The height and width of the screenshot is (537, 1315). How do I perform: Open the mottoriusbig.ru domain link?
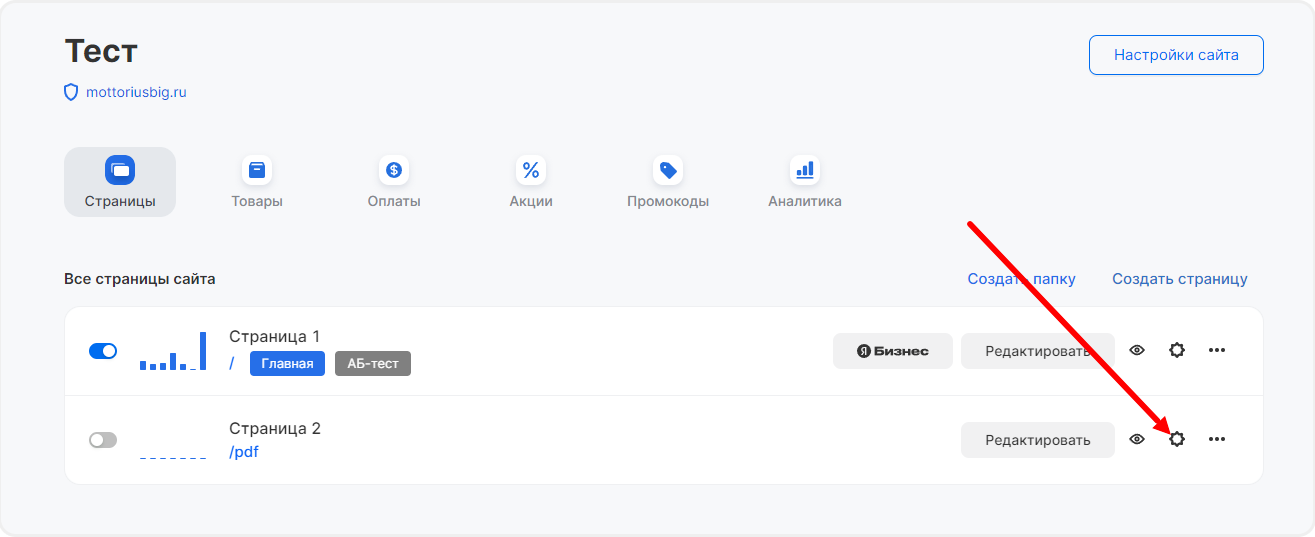tap(136, 92)
